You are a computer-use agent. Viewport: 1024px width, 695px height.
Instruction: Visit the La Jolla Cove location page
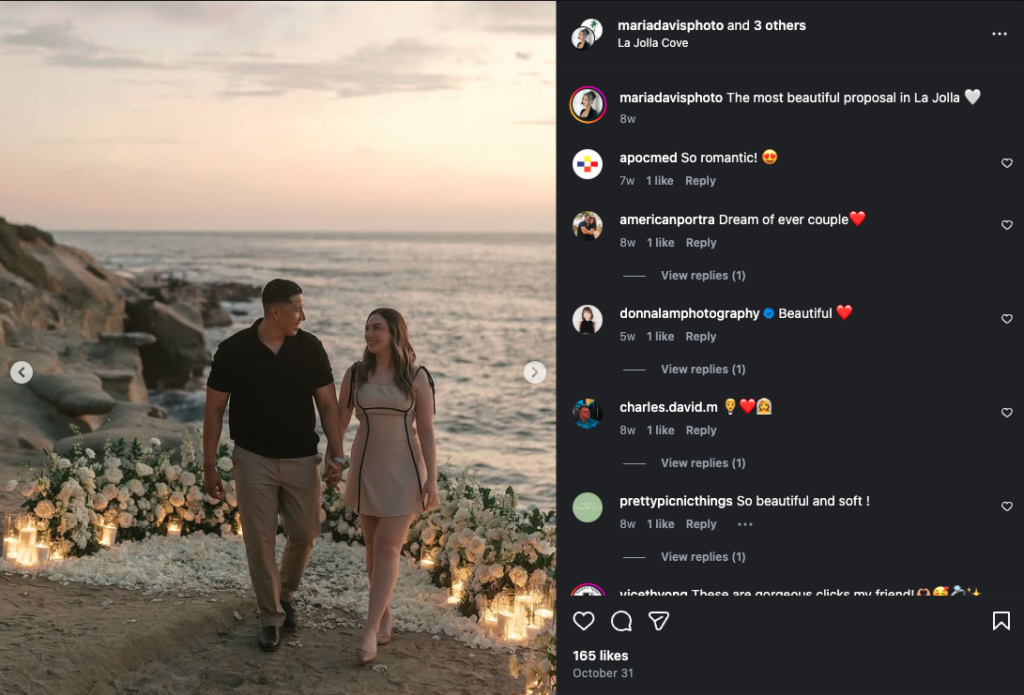652,43
